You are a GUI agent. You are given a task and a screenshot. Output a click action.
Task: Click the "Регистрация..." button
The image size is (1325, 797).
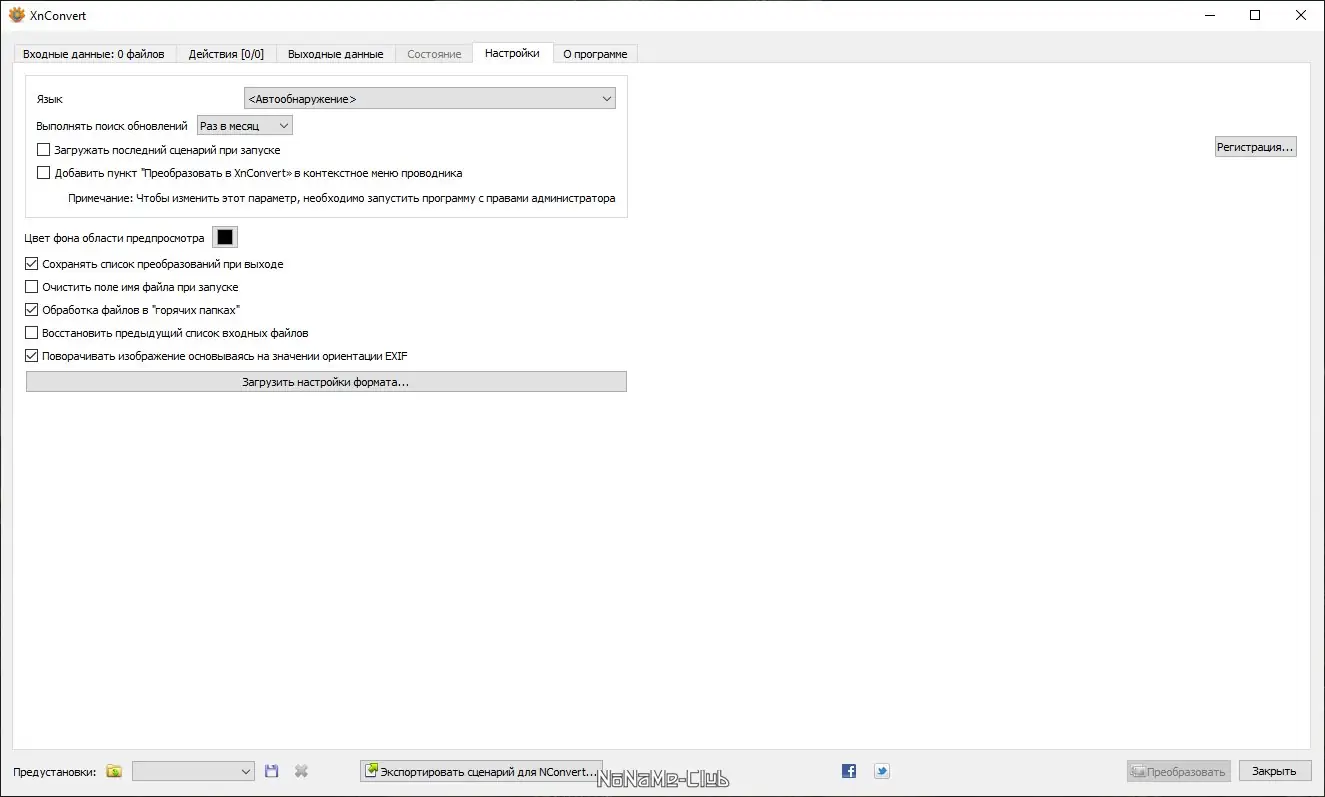point(1256,147)
